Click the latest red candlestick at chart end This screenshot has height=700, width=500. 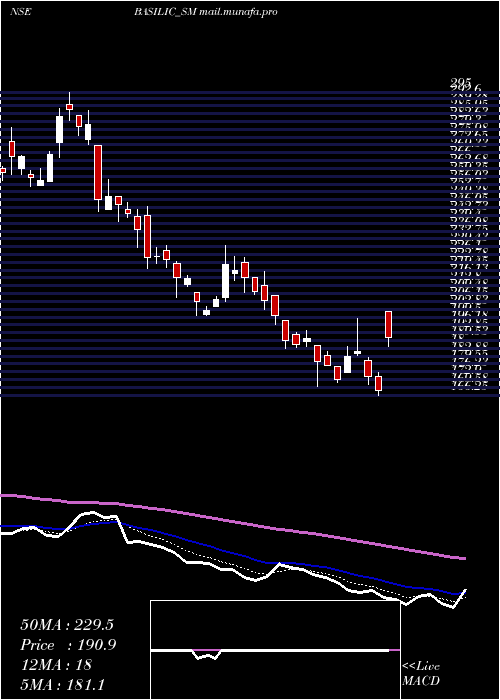point(388,325)
